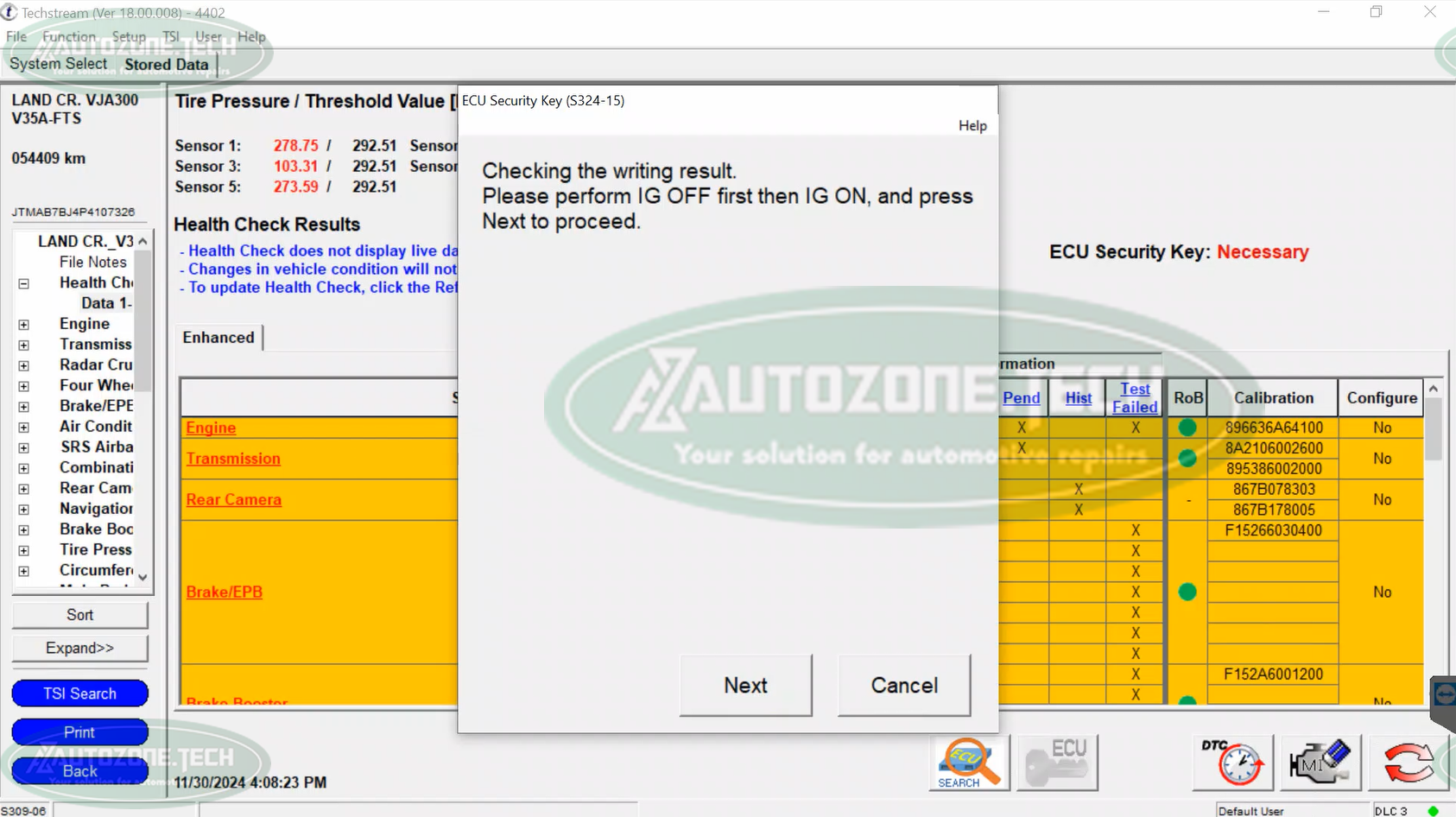The width and height of the screenshot is (1456, 817).
Task: Click the red refresh arrows icon
Action: (1408, 763)
